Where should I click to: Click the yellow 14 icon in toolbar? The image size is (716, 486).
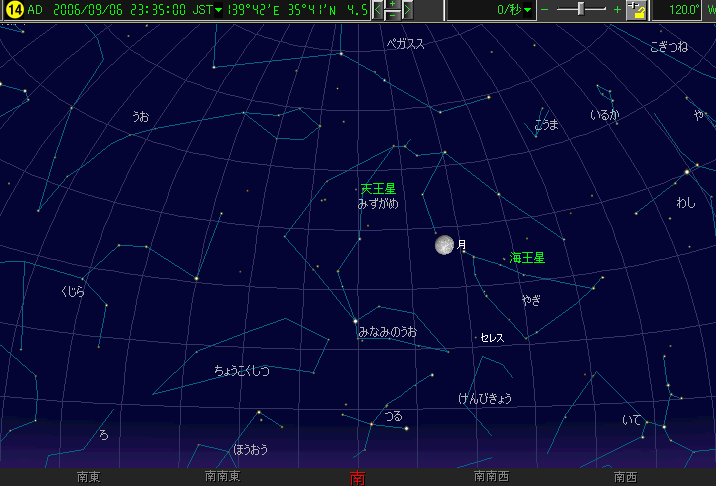pyautogui.click(x=14, y=10)
